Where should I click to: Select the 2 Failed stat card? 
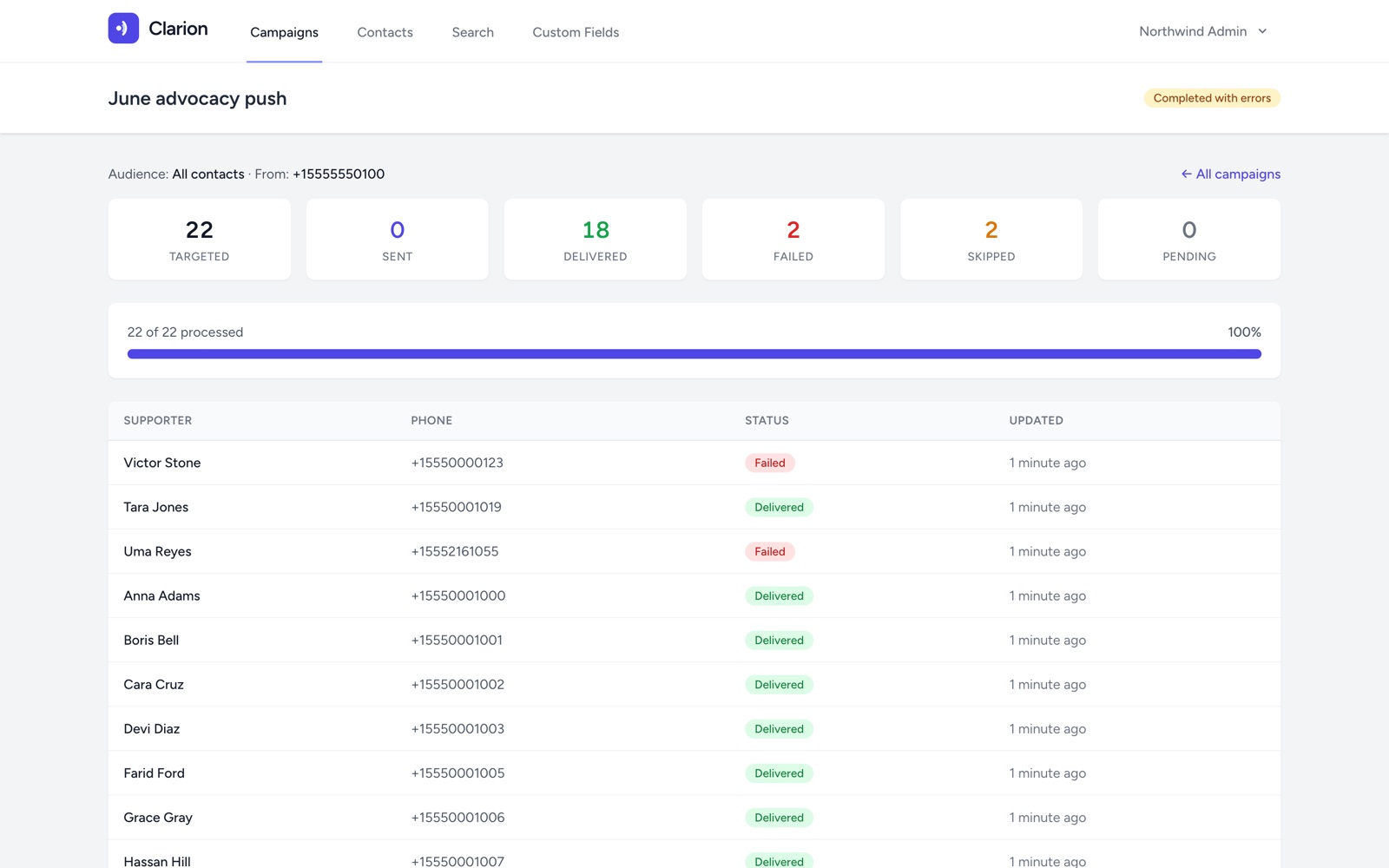click(793, 240)
